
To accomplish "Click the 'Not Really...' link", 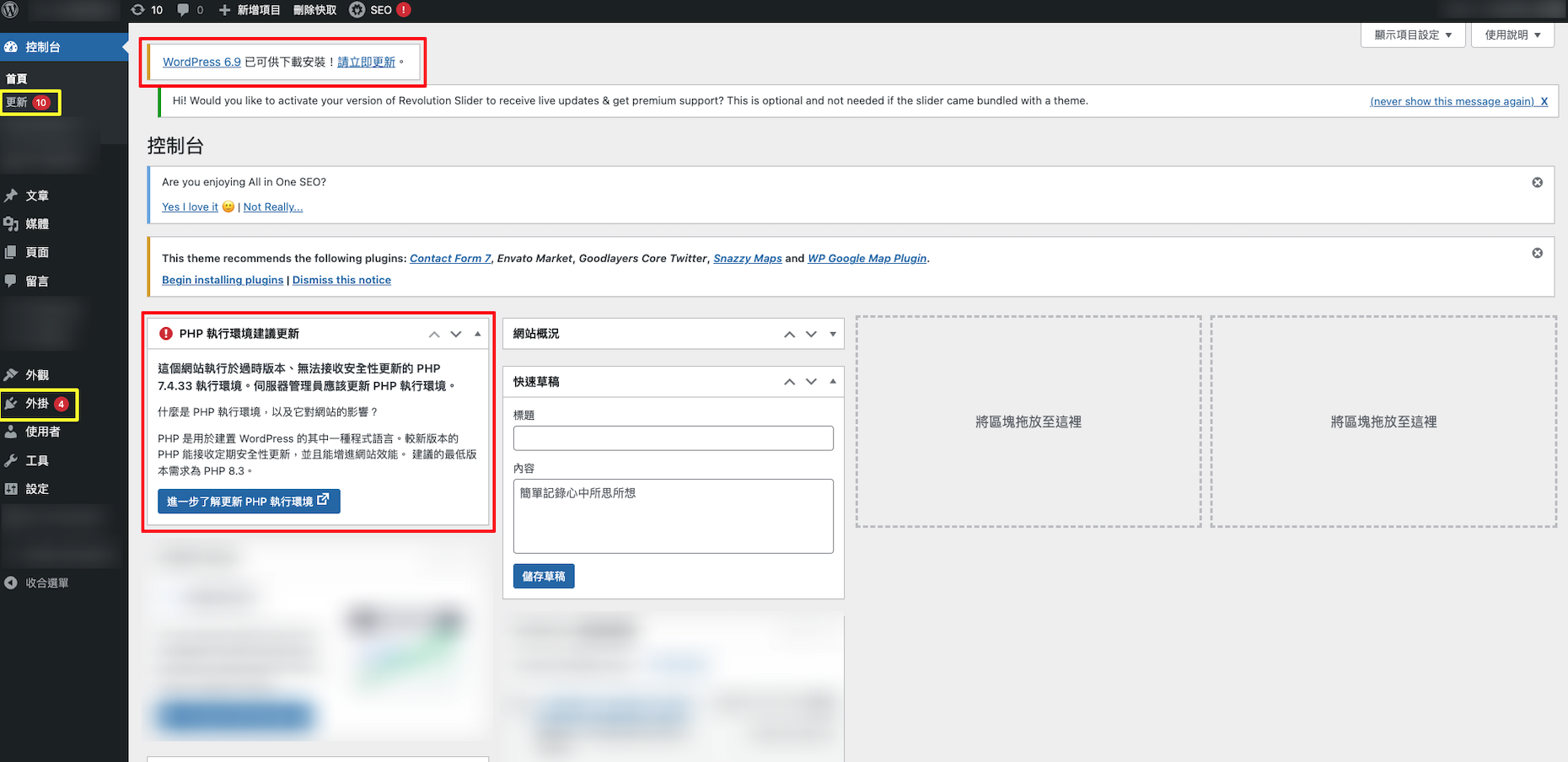I will 273,207.
